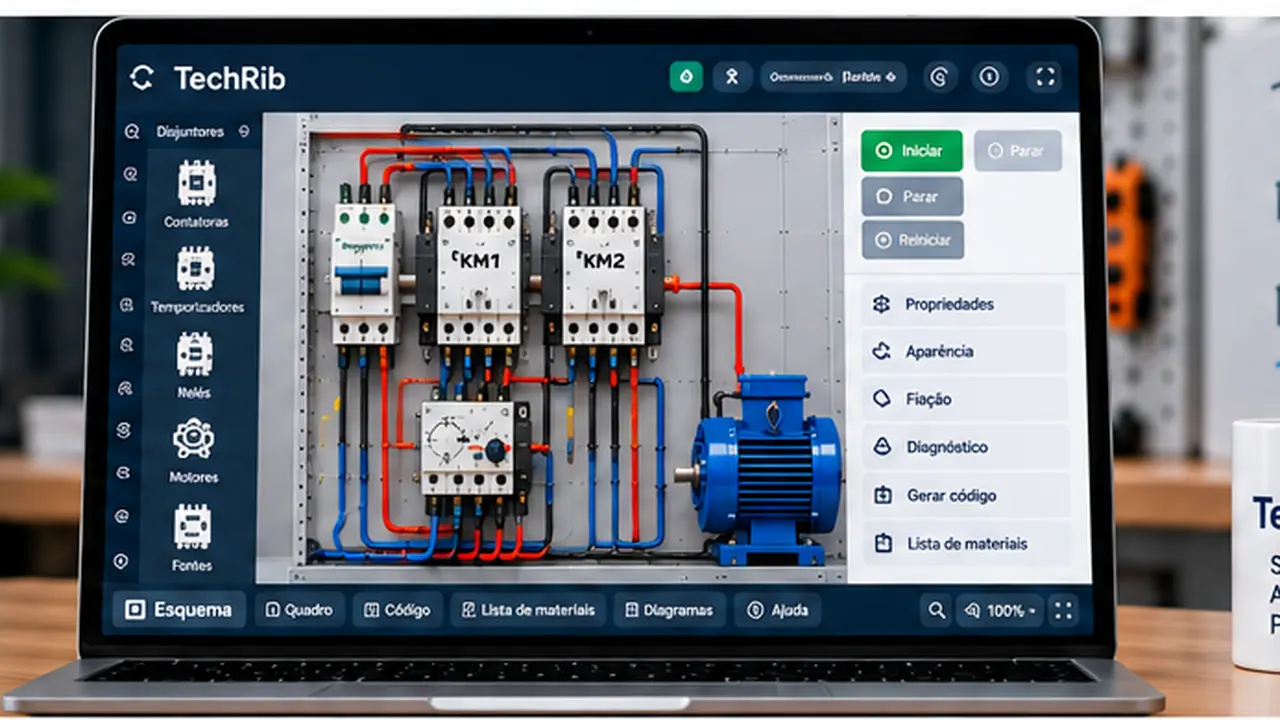1280x720 pixels.
Task: Click the green Iniciar button
Action: pos(912,151)
